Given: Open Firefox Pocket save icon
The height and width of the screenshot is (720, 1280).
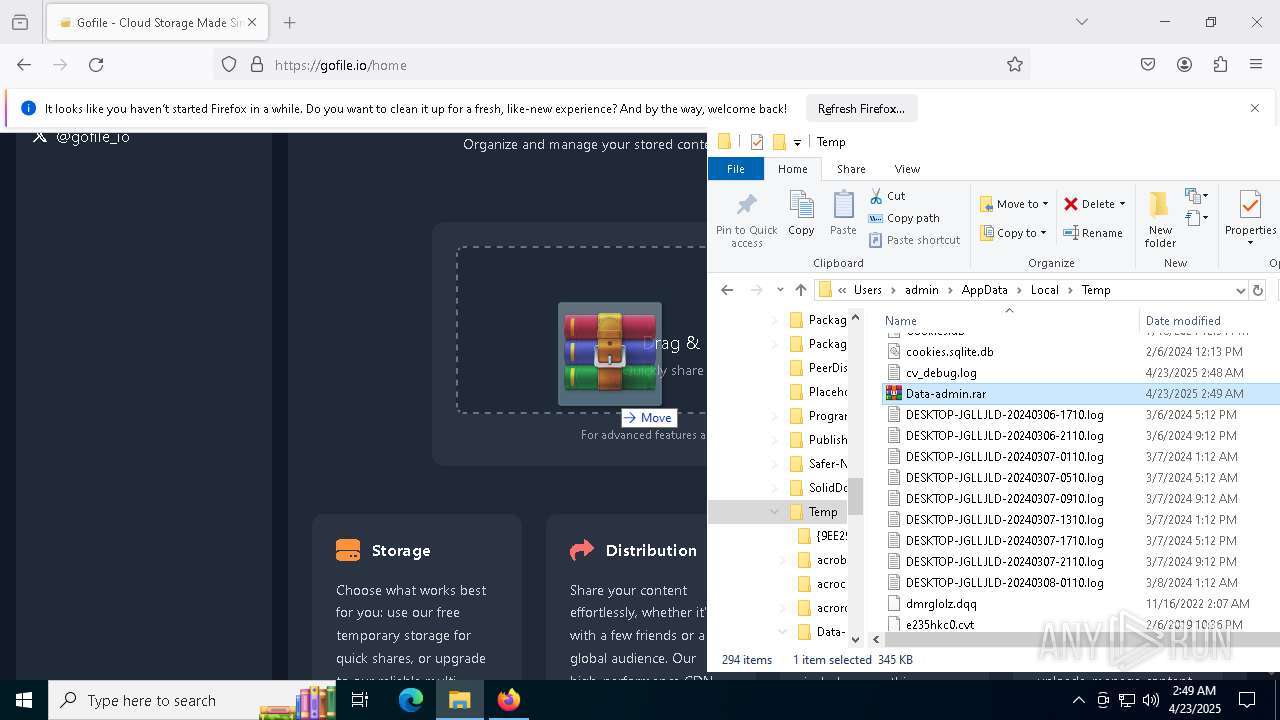Looking at the screenshot, I should pyautogui.click(x=1148, y=65).
